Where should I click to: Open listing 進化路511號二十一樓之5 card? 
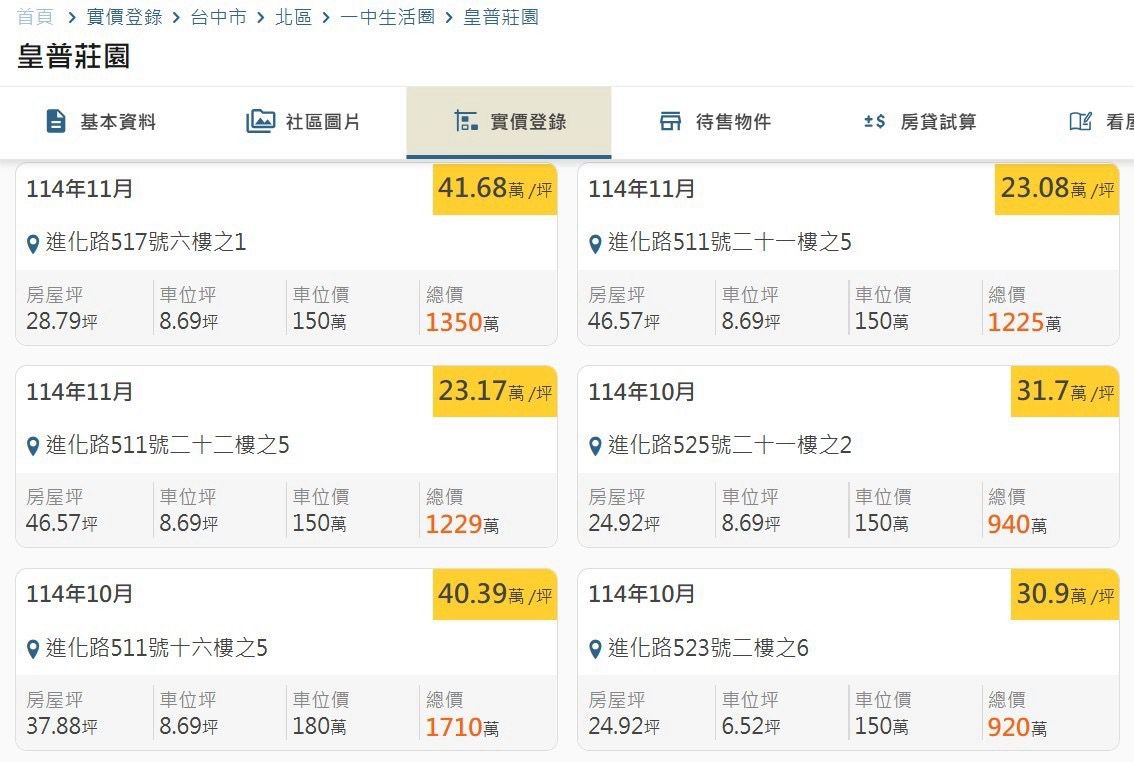click(x=730, y=242)
